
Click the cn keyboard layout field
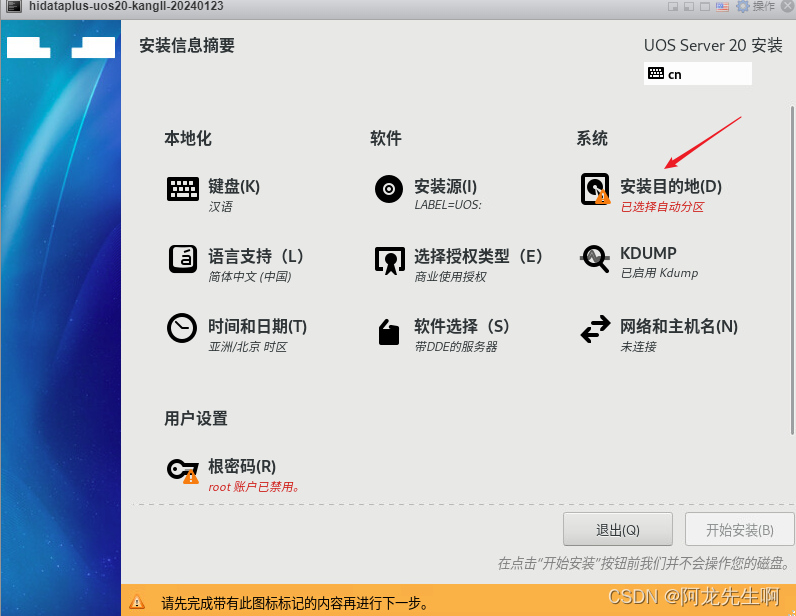[x=698, y=74]
